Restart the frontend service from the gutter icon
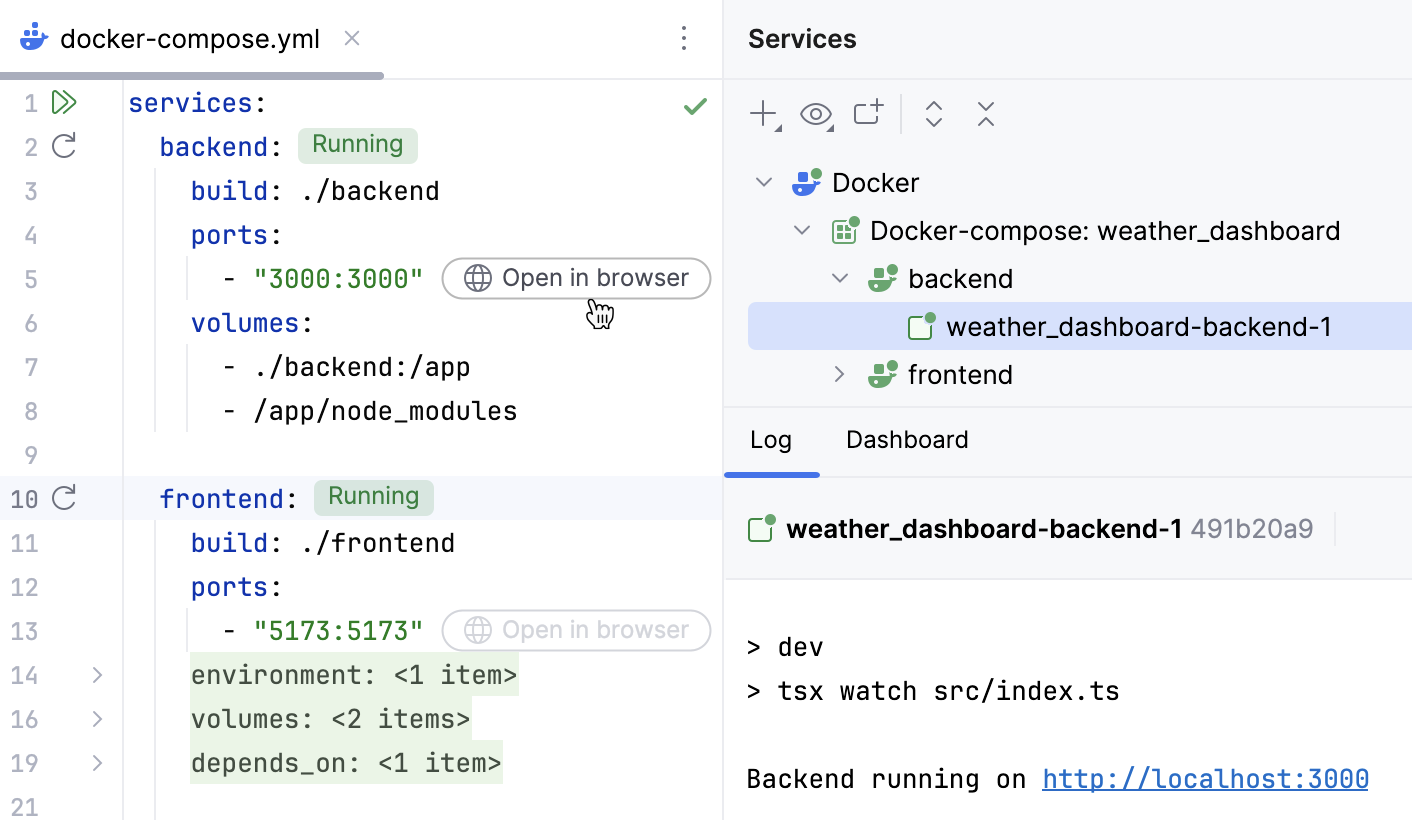Image resolution: width=1412 pixels, height=820 pixels. (64, 497)
